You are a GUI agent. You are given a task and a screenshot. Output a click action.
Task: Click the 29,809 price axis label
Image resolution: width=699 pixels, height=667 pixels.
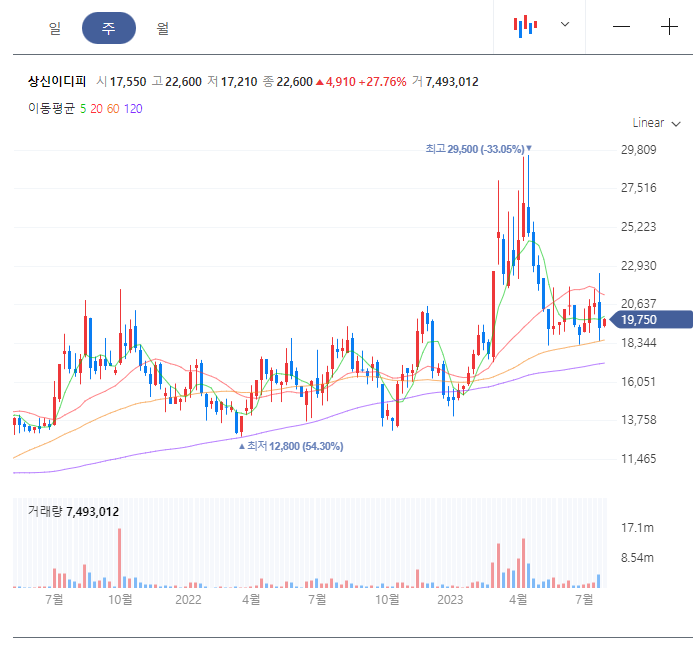click(x=639, y=150)
